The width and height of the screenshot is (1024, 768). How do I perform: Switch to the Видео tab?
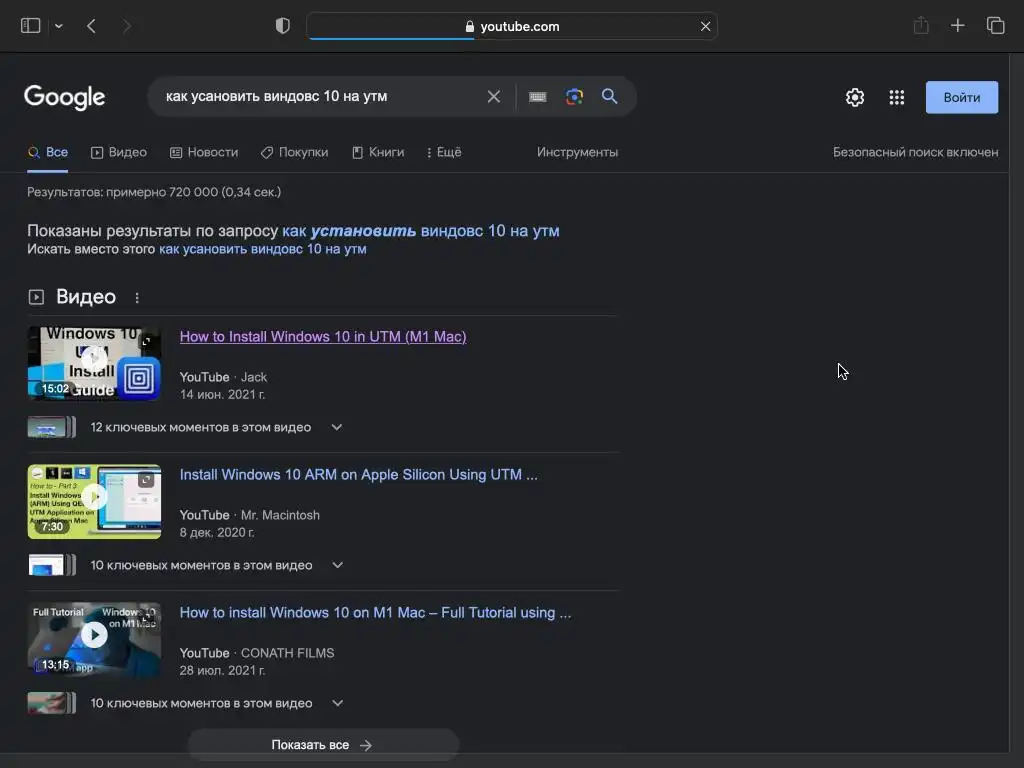click(119, 152)
